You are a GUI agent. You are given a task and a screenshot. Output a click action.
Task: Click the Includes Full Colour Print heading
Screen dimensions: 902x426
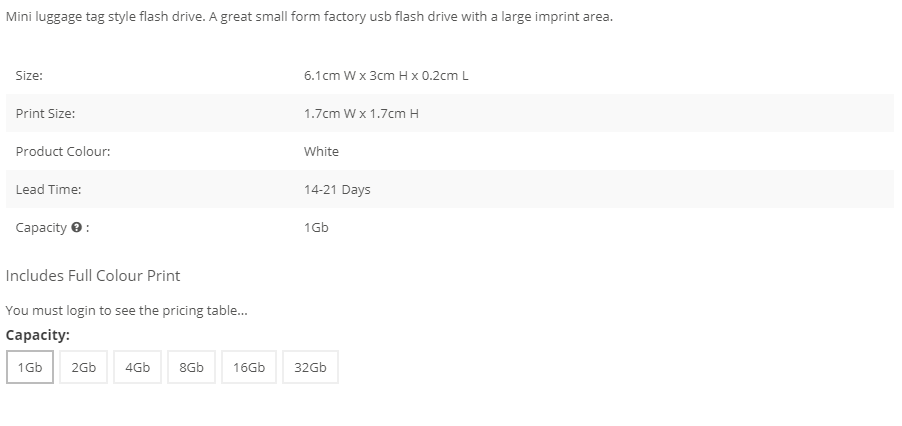[x=93, y=276]
